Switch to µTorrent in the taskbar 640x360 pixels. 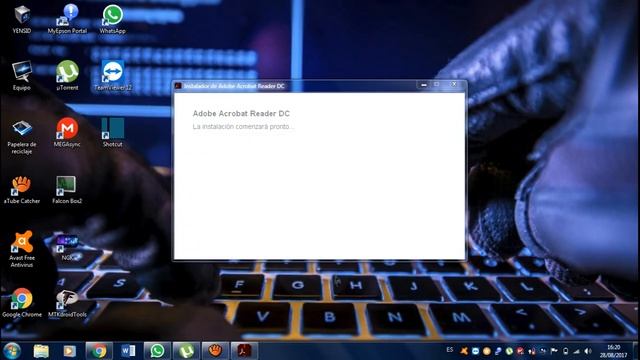187,351
